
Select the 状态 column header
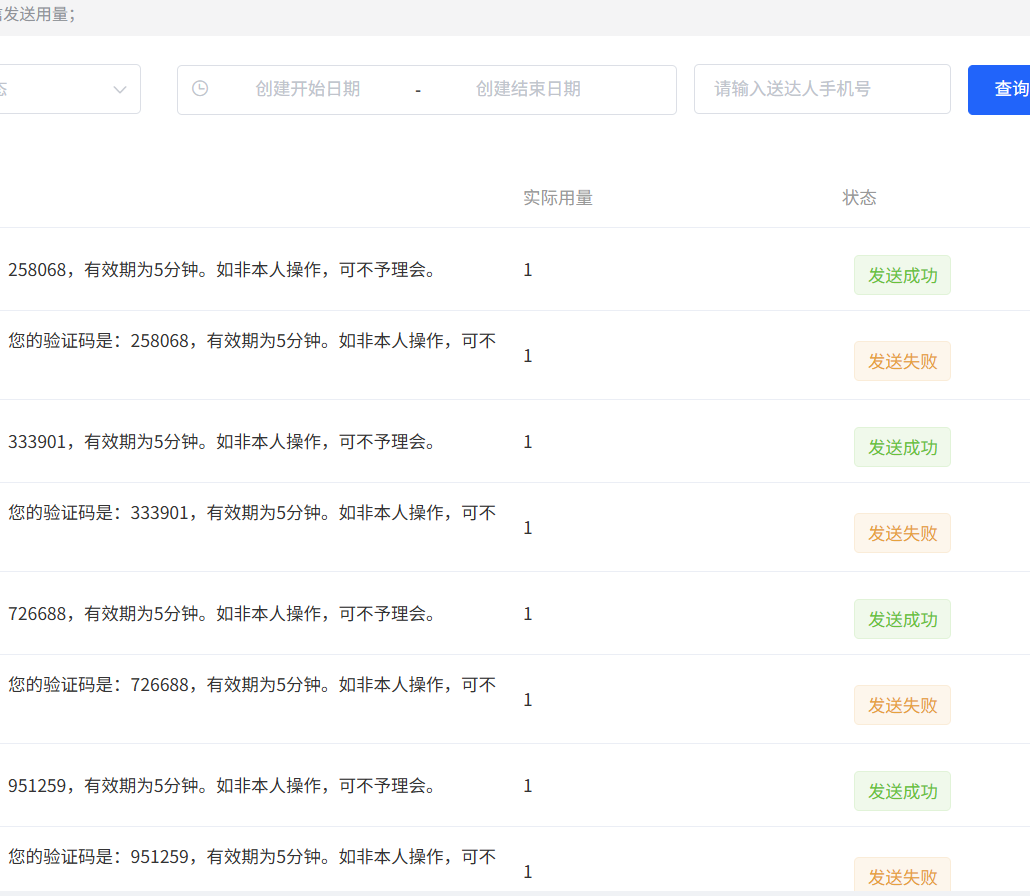[859, 198]
